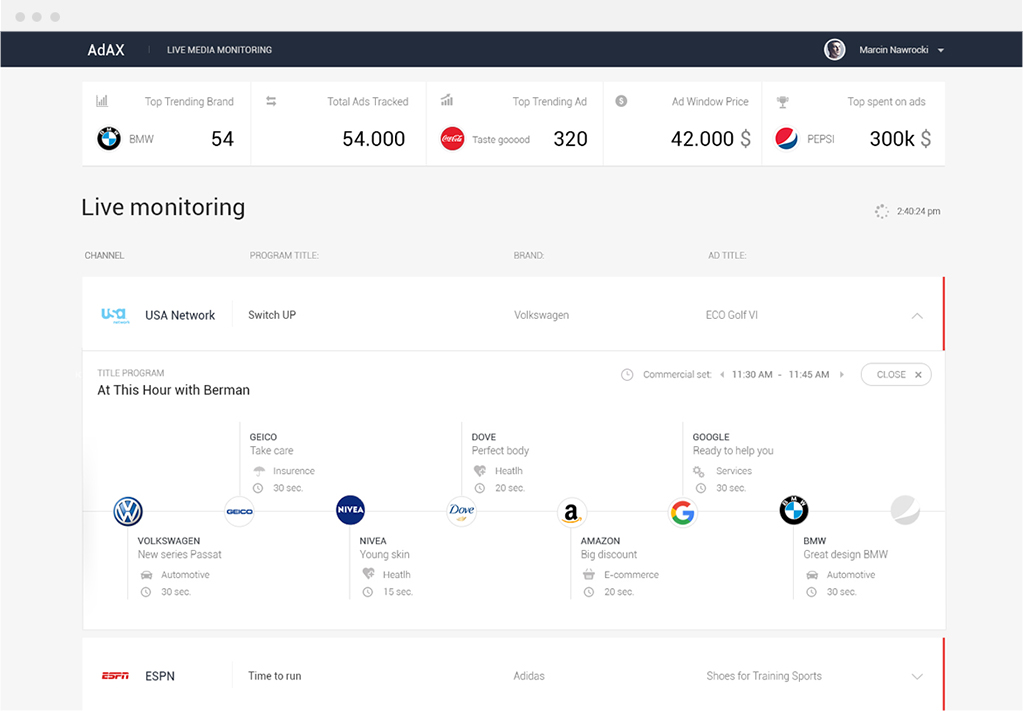Click the 2:40:24 pm live clock
The image size is (1023, 711).
[x=918, y=211]
